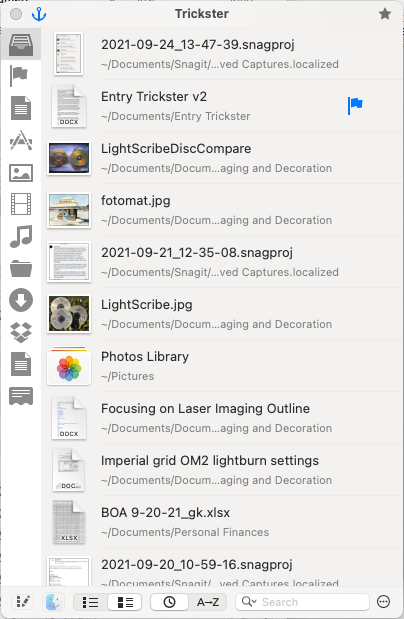Sort files alphabetically A–Z
404x619 pixels.
pyautogui.click(x=208, y=602)
